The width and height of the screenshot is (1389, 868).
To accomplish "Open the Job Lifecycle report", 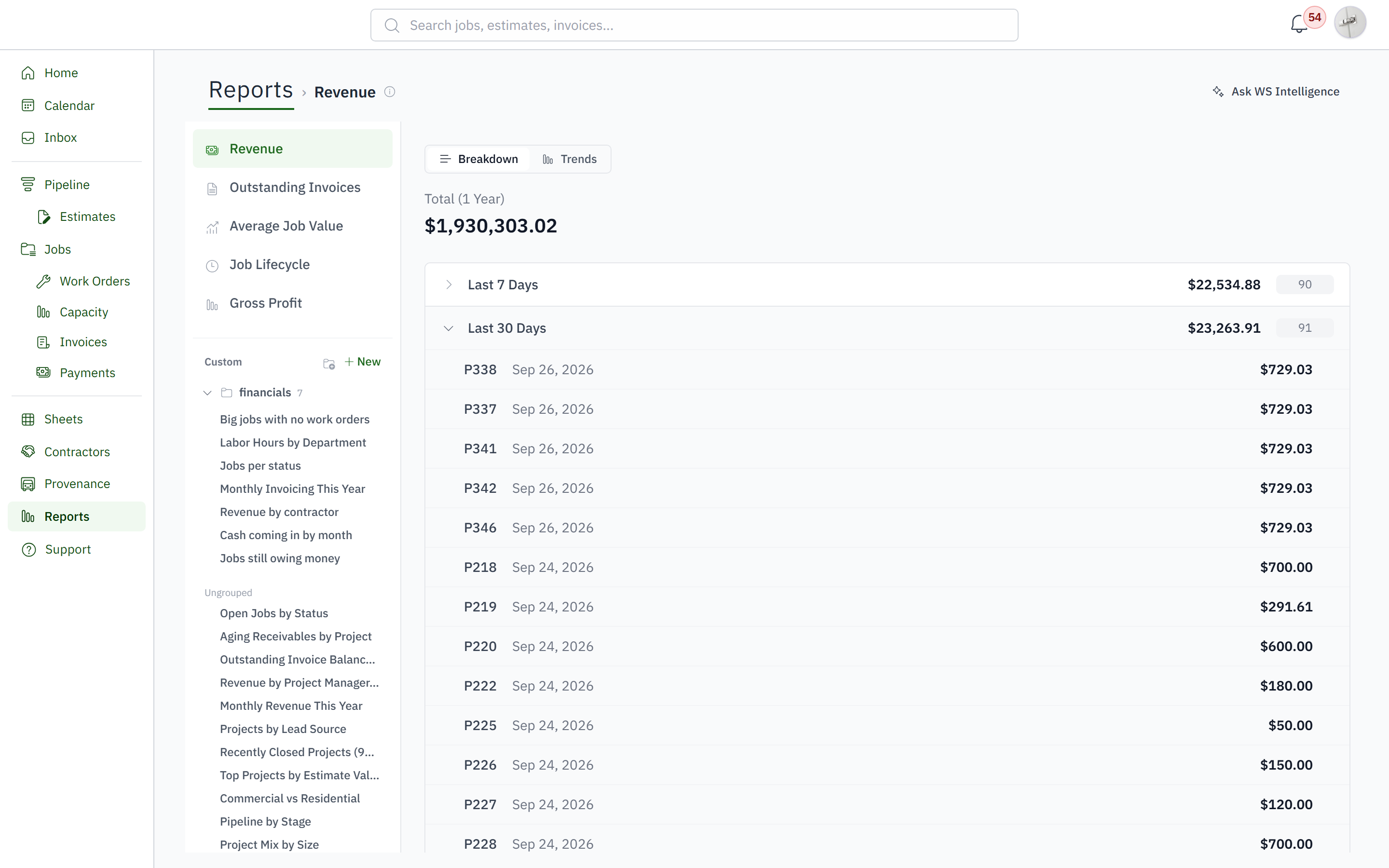I will click(293, 265).
